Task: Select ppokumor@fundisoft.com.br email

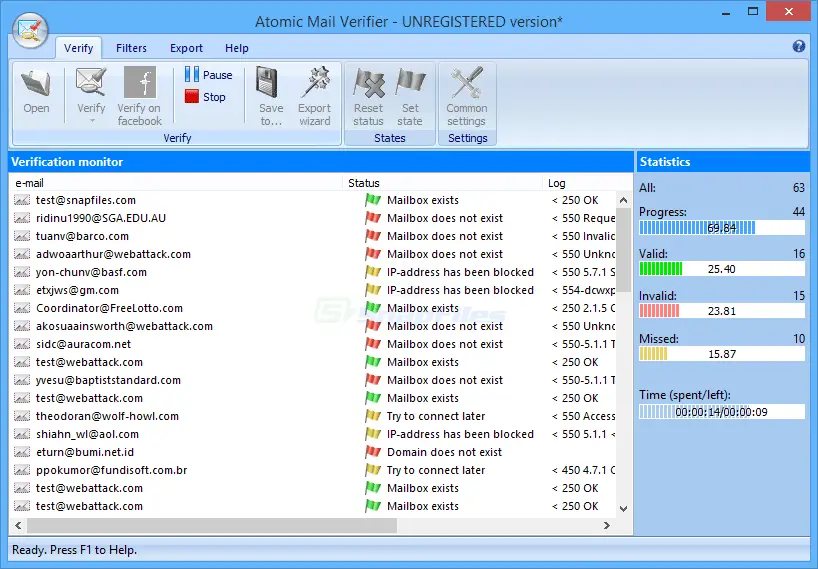Action: (x=112, y=470)
